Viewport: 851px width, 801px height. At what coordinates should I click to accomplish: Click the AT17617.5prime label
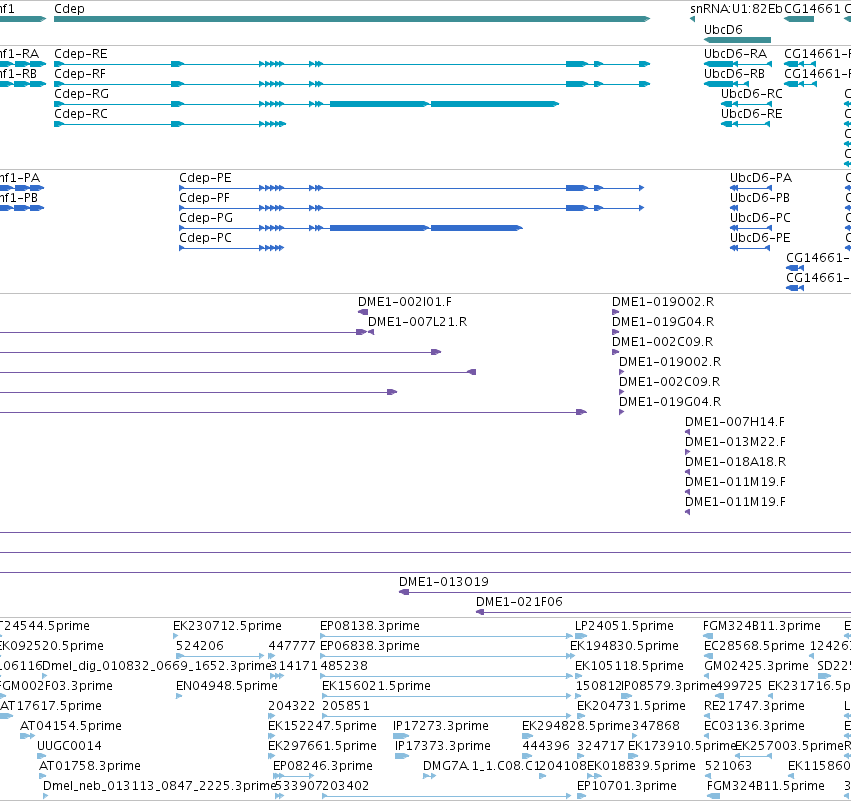[50, 706]
